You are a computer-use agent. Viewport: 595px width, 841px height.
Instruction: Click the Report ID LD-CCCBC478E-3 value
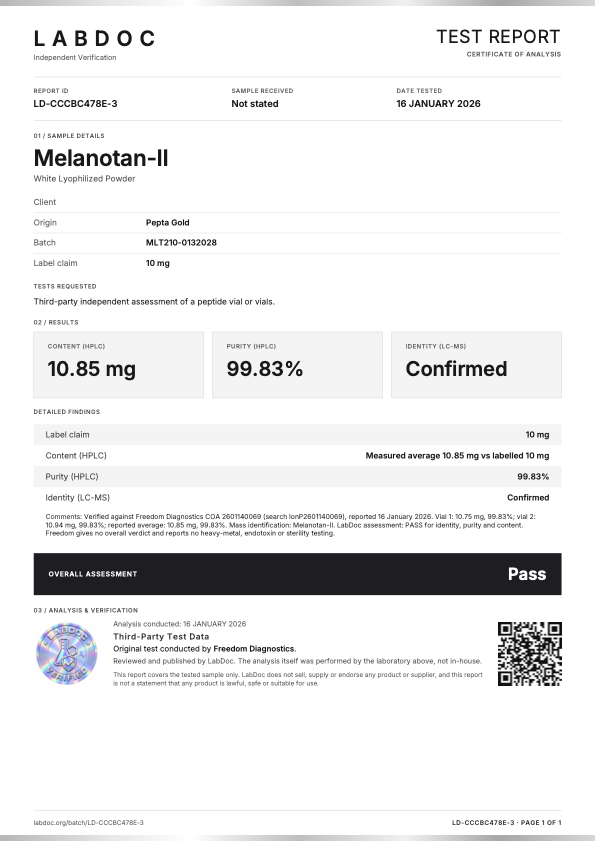75,104
